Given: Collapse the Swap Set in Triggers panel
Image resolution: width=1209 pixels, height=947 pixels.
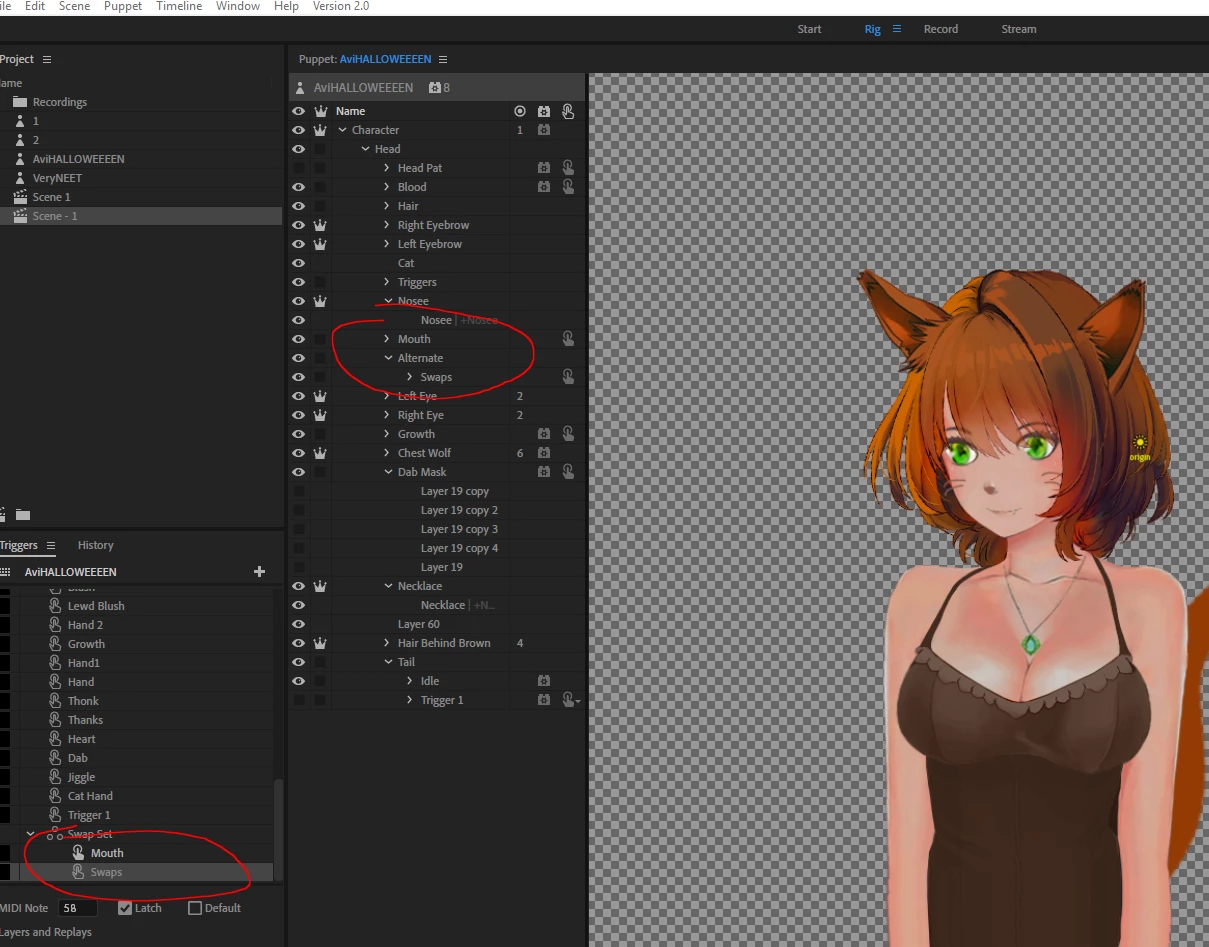Looking at the screenshot, I should pyautogui.click(x=31, y=834).
